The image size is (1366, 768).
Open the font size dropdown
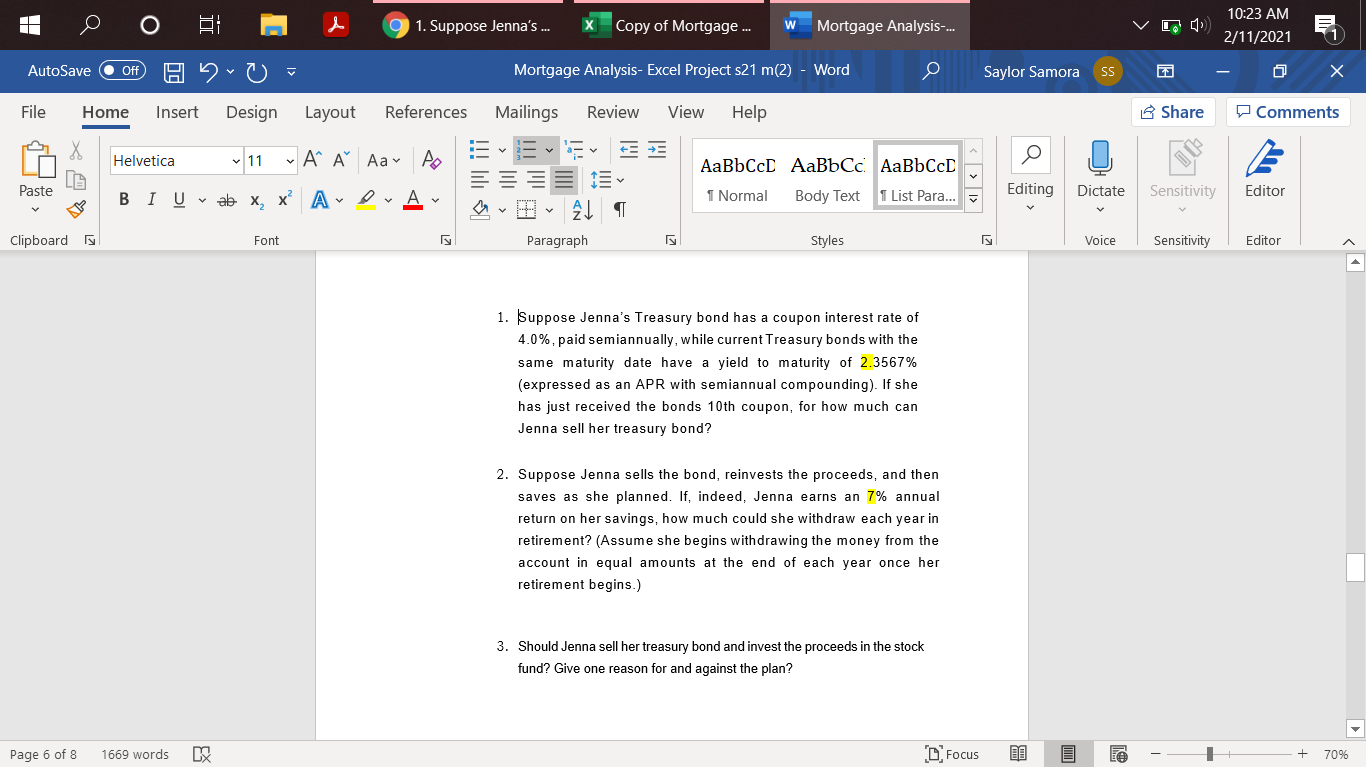pyautogui.click(x=289, y=160)
